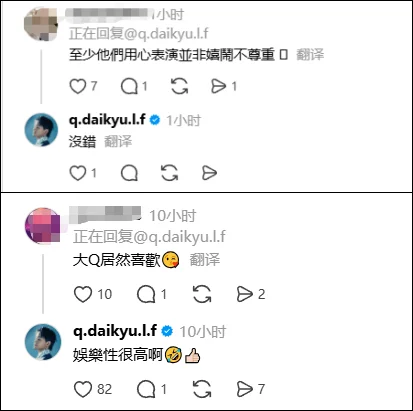The image size is (413, 411).
Task: Like the comment with 7 likes
Action: pos(78,86)
